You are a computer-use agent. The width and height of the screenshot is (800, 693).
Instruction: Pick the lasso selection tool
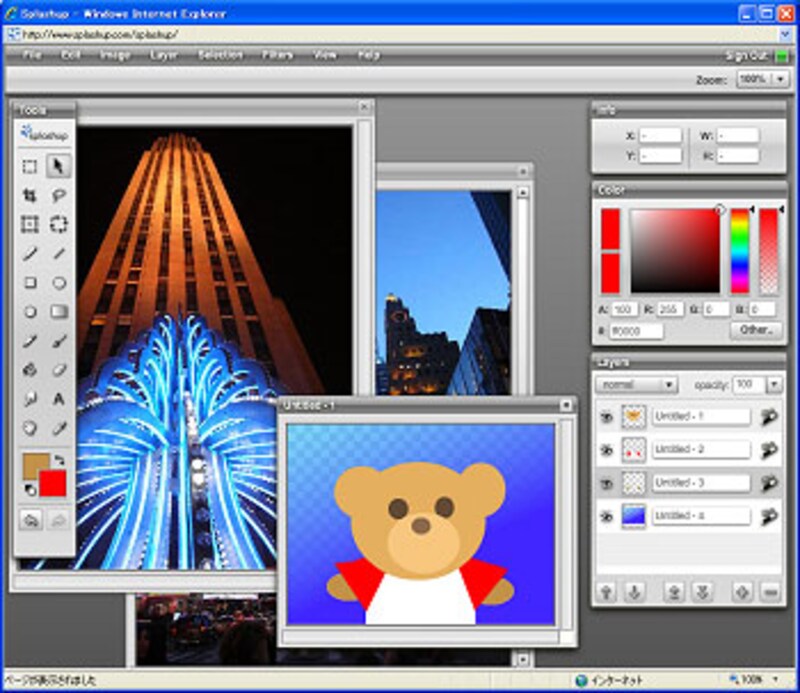coord(59,196)
